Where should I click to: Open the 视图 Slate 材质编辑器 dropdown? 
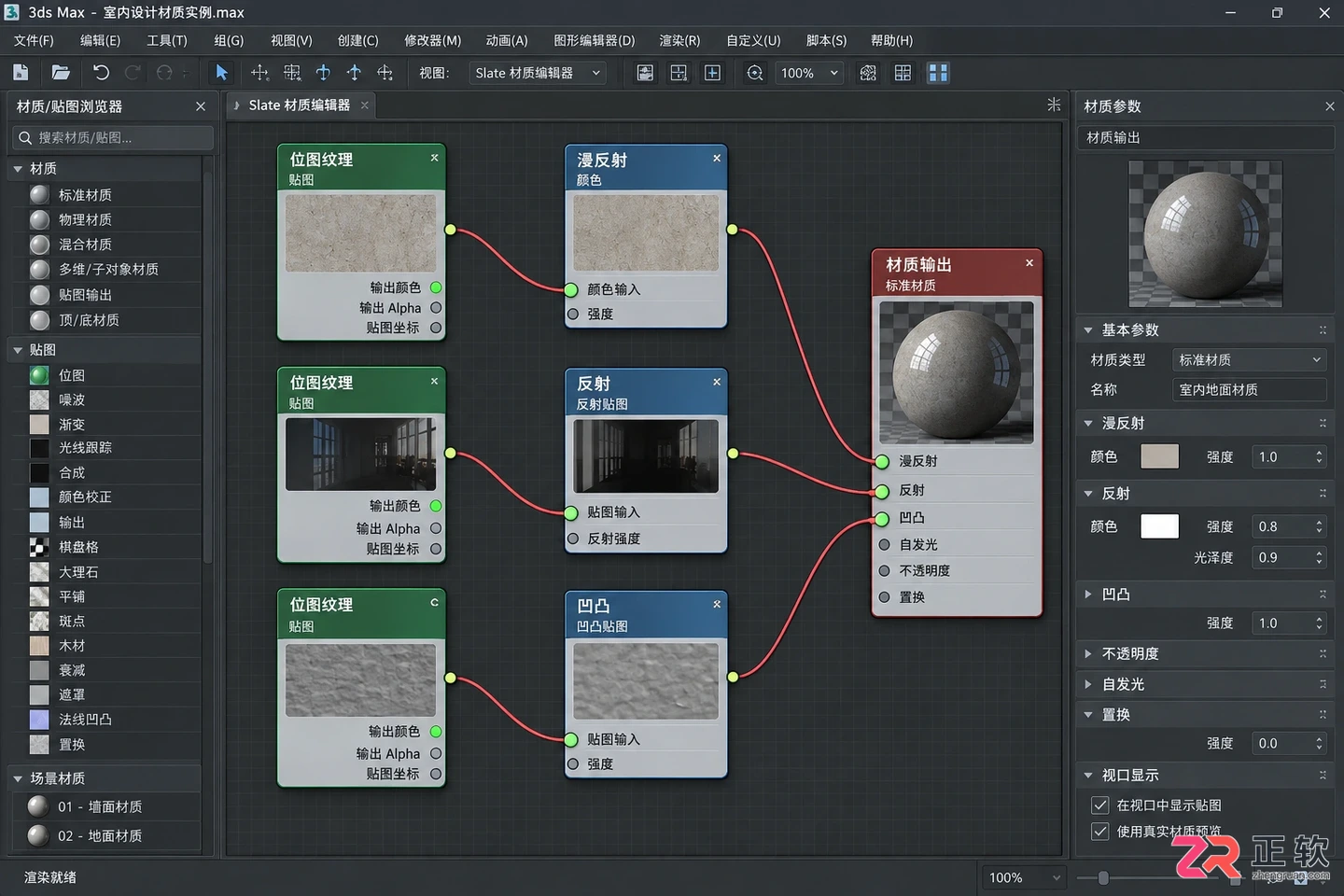[x=538, y=73]
